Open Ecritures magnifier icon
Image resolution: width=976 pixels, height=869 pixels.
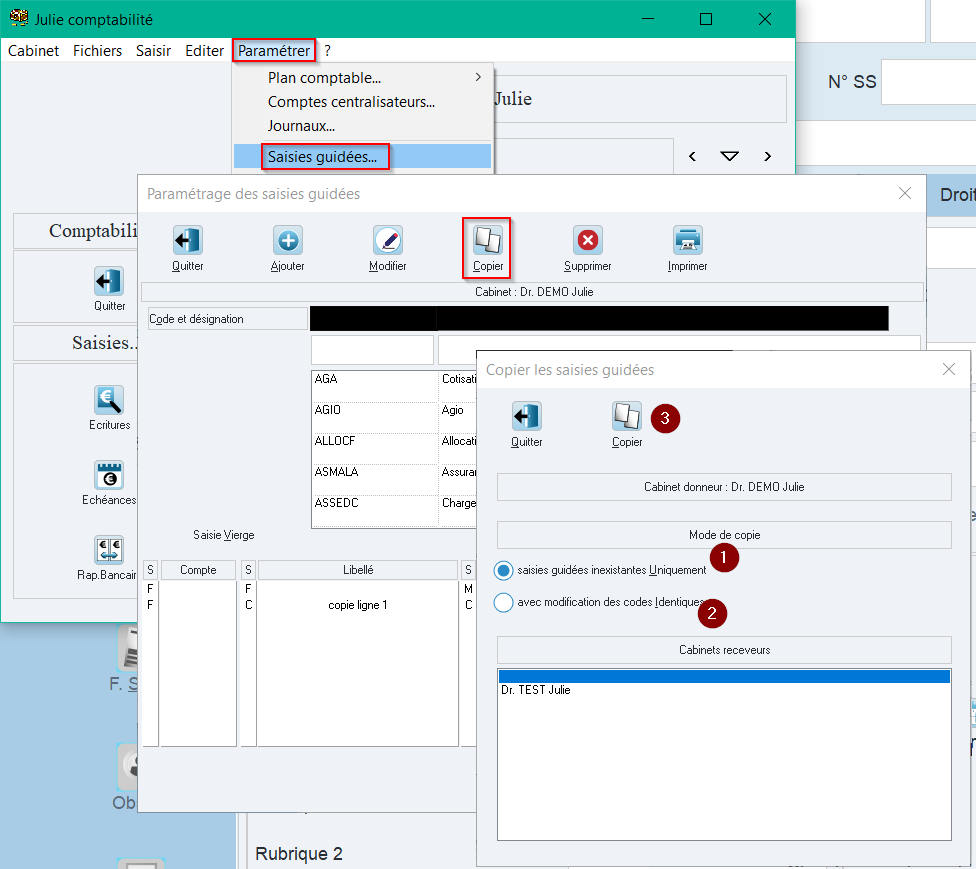click(109, 400)
